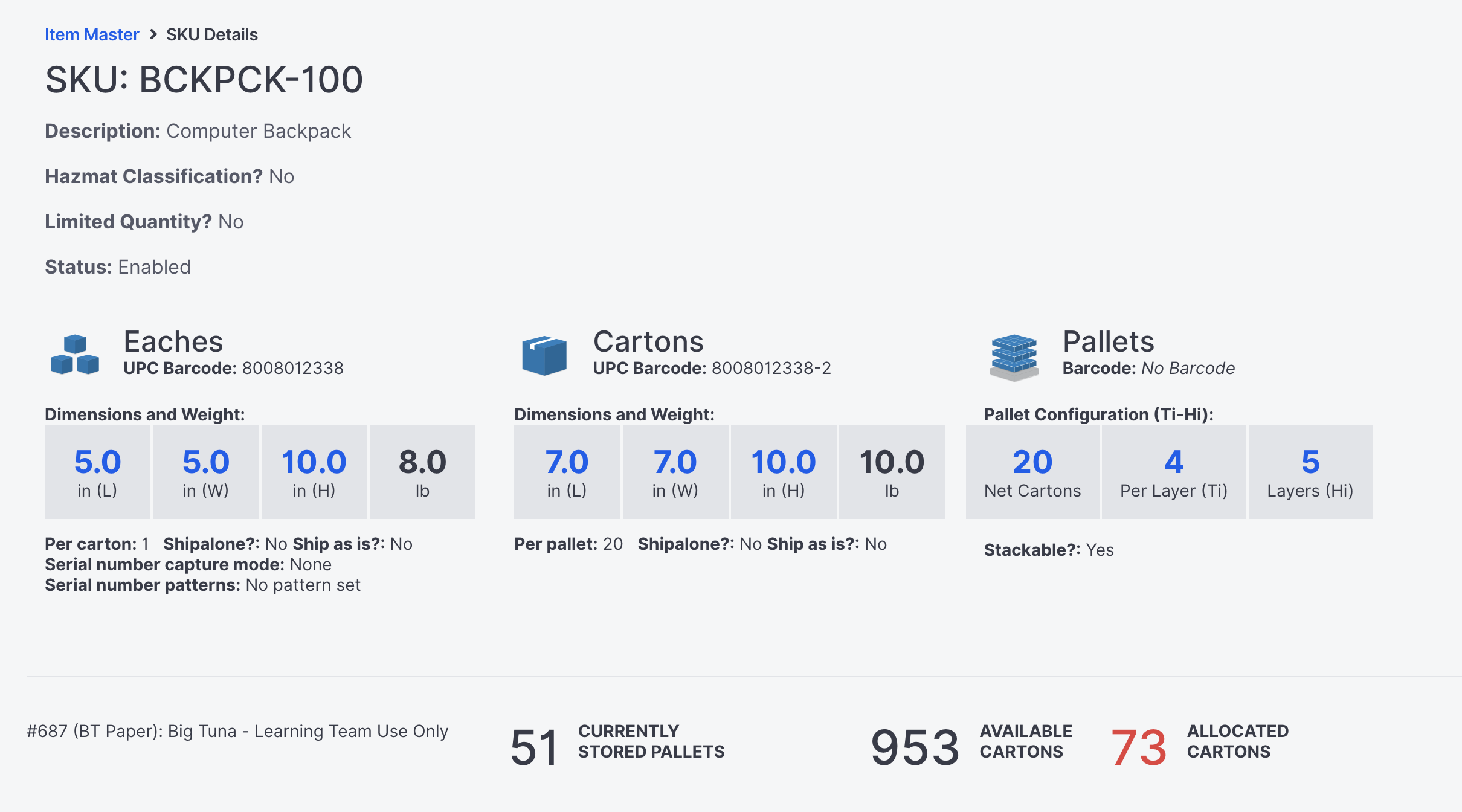Click the breadcrumb chevron separator
Image resolution: width=1462 pixels, height=812 pixels.
[153, 34]
